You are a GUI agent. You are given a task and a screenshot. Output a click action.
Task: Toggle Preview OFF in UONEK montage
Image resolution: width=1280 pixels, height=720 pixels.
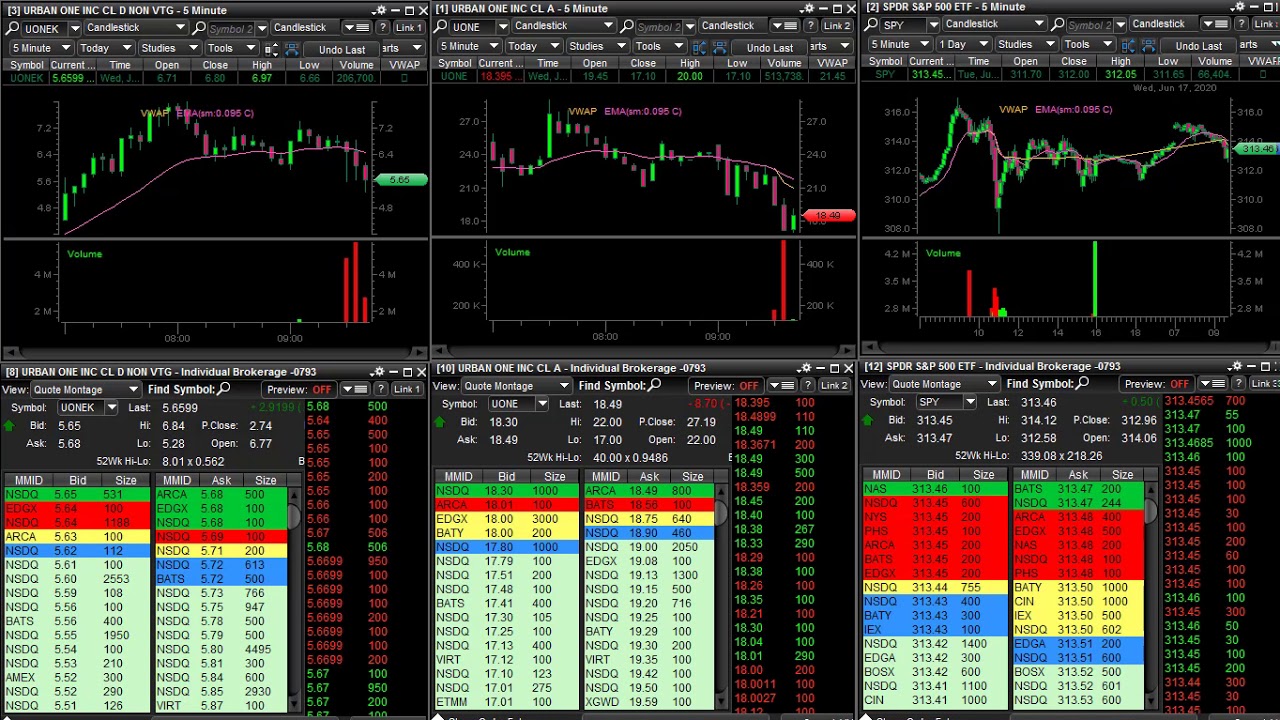[299, 390]
